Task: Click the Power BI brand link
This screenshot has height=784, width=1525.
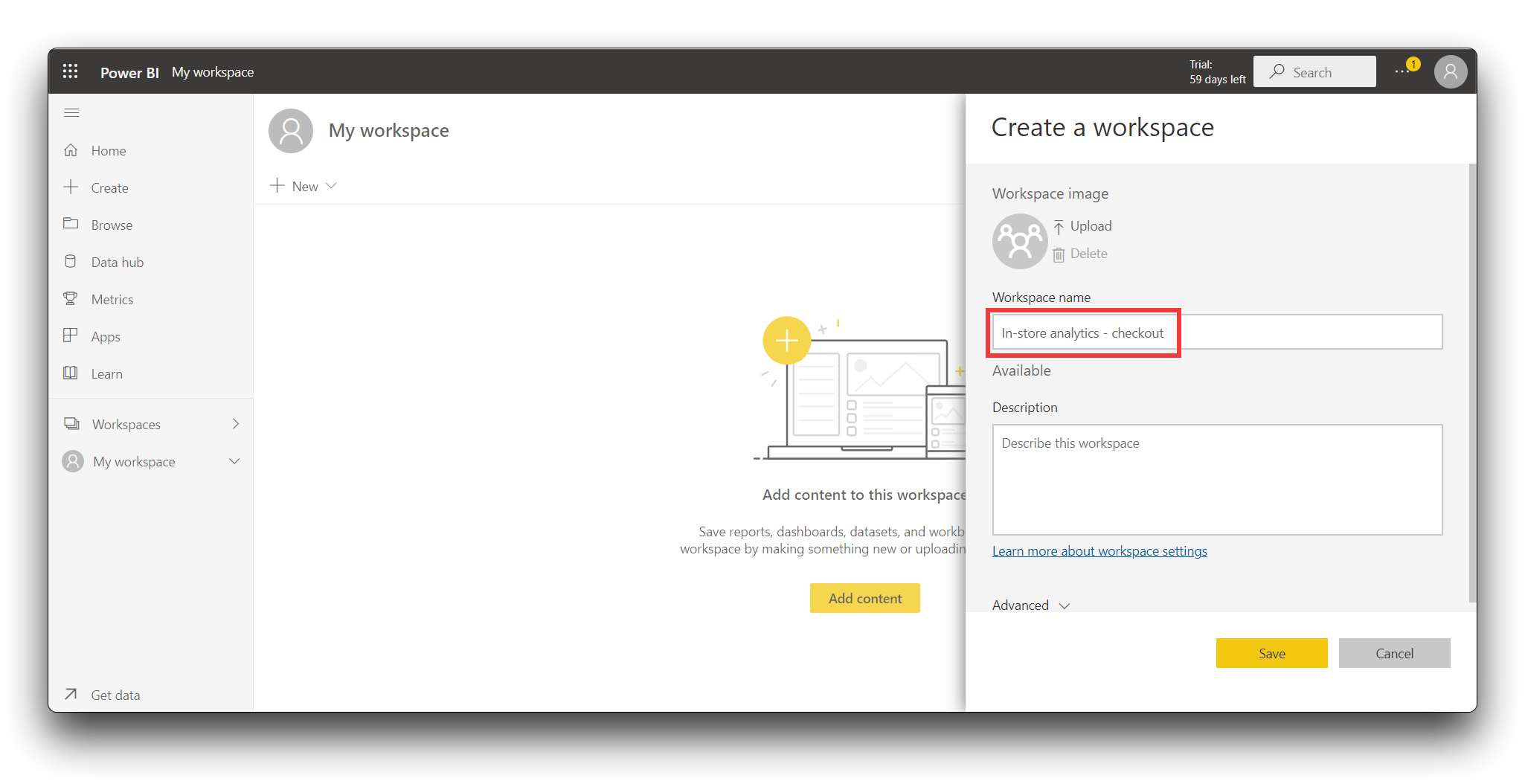Action: click(129, 72)
